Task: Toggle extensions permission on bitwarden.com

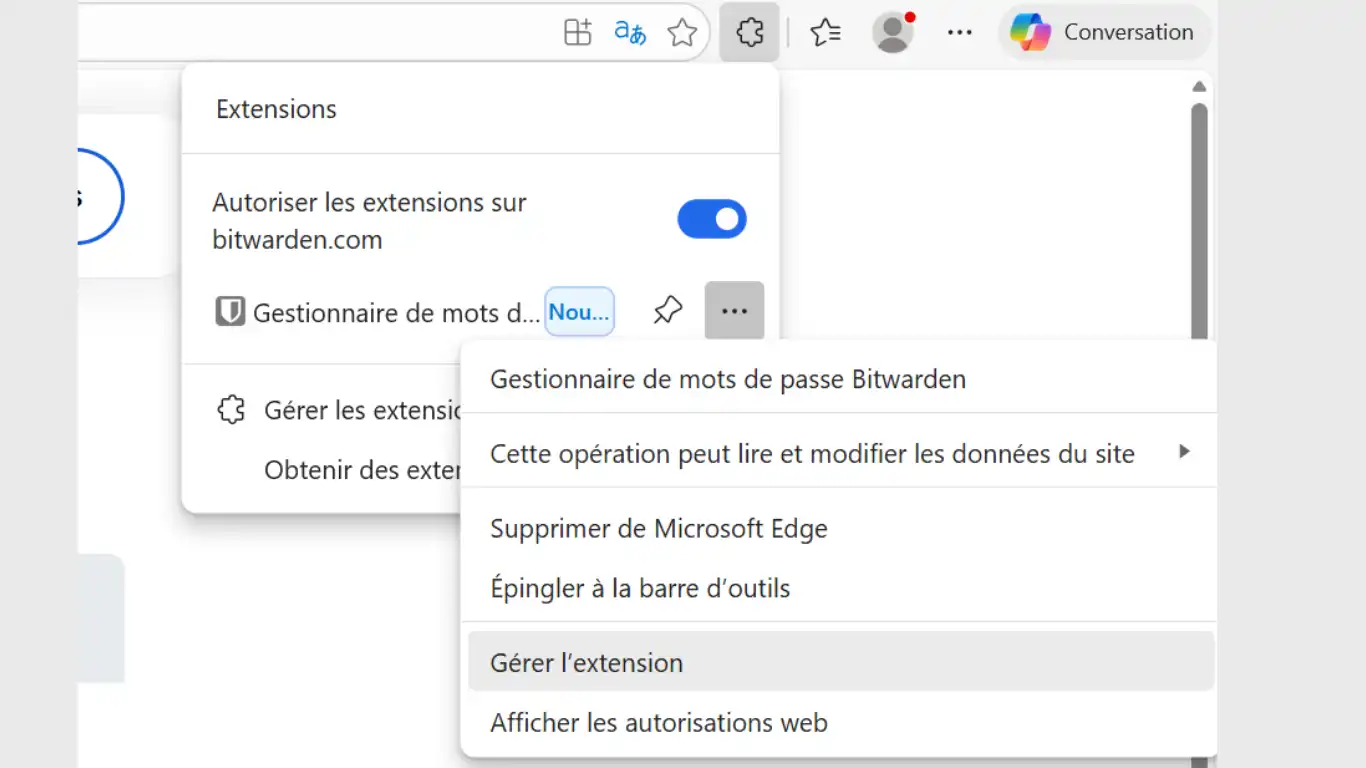Action: coord(712,219)
